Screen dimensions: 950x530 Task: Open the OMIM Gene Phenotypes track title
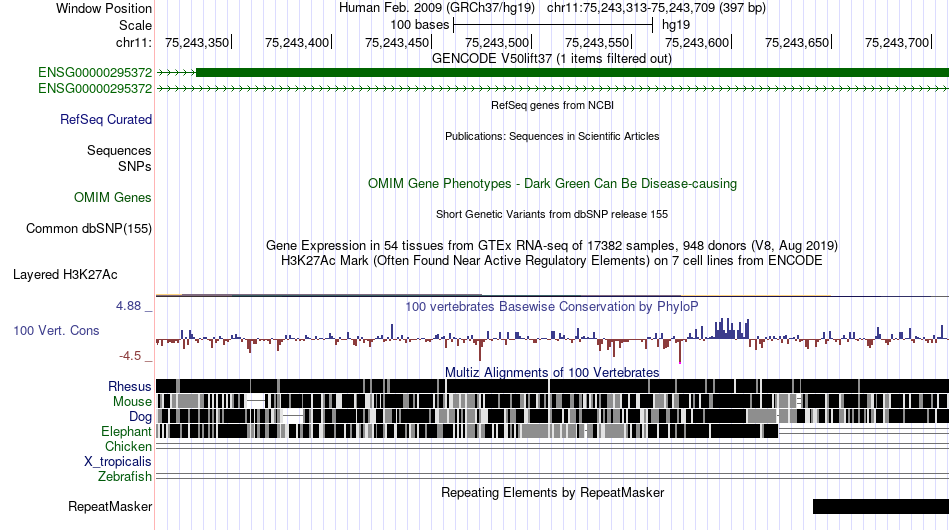552,184
